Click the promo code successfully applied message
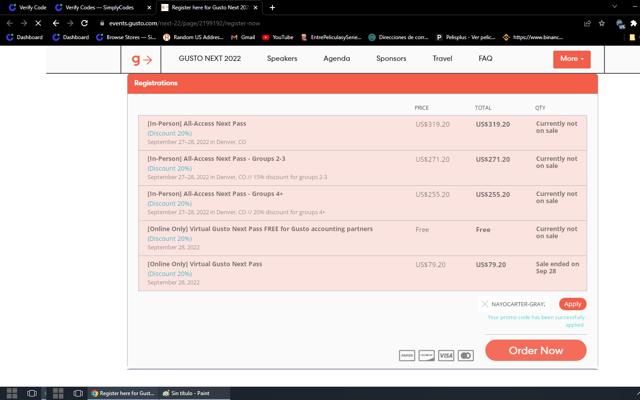Image resolution: width=640 pixels, height=400 pixels. (536, 321)
